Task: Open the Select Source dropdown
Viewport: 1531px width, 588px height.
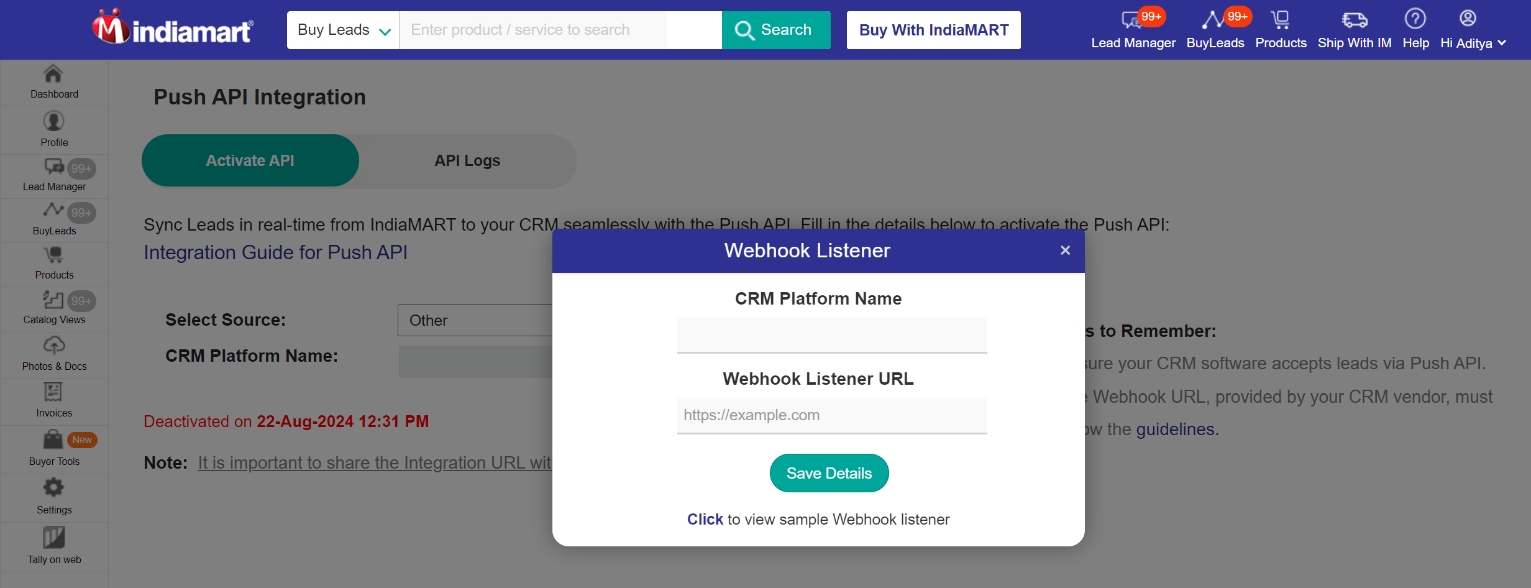Action: [476, 320]
